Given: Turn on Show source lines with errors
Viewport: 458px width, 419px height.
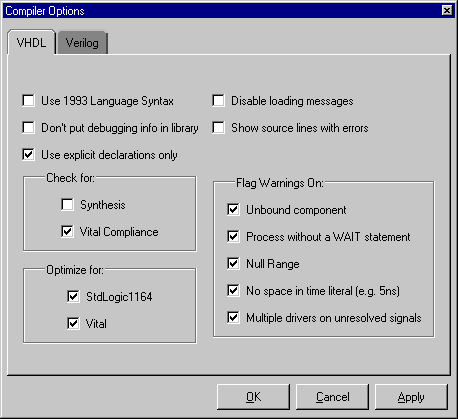Looking at the screenshot, I should point(218,128).
